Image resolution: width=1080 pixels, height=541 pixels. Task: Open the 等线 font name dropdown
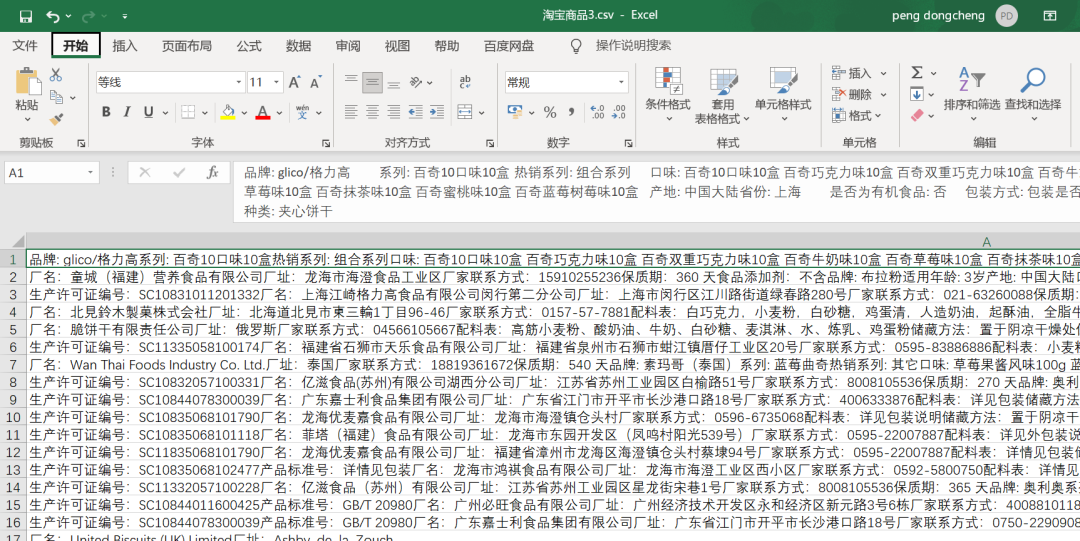239,83
